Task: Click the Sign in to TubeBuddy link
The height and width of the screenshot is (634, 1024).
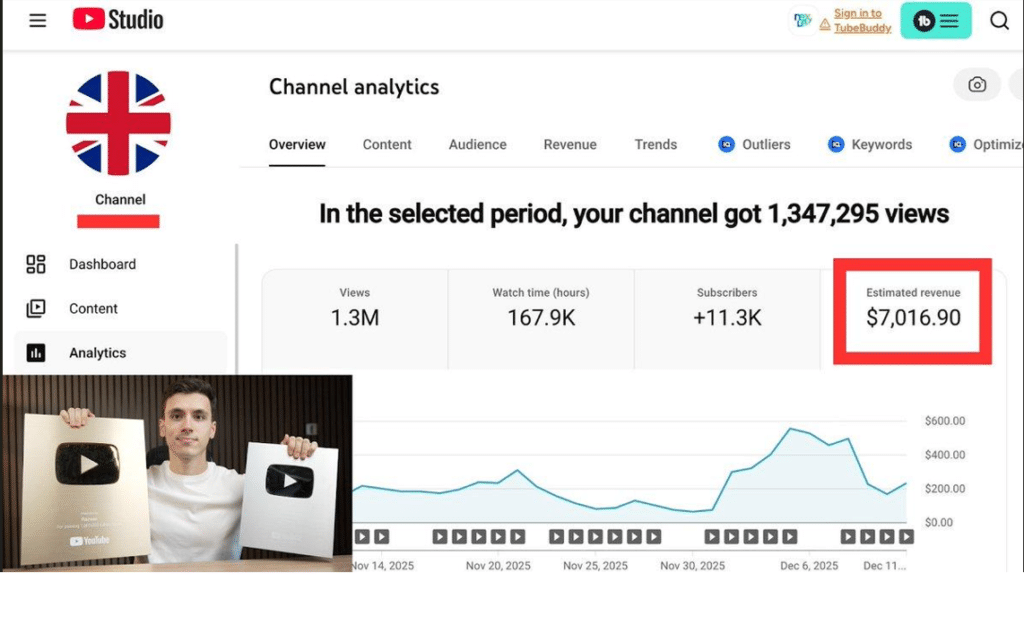Action: coord(862,20)
